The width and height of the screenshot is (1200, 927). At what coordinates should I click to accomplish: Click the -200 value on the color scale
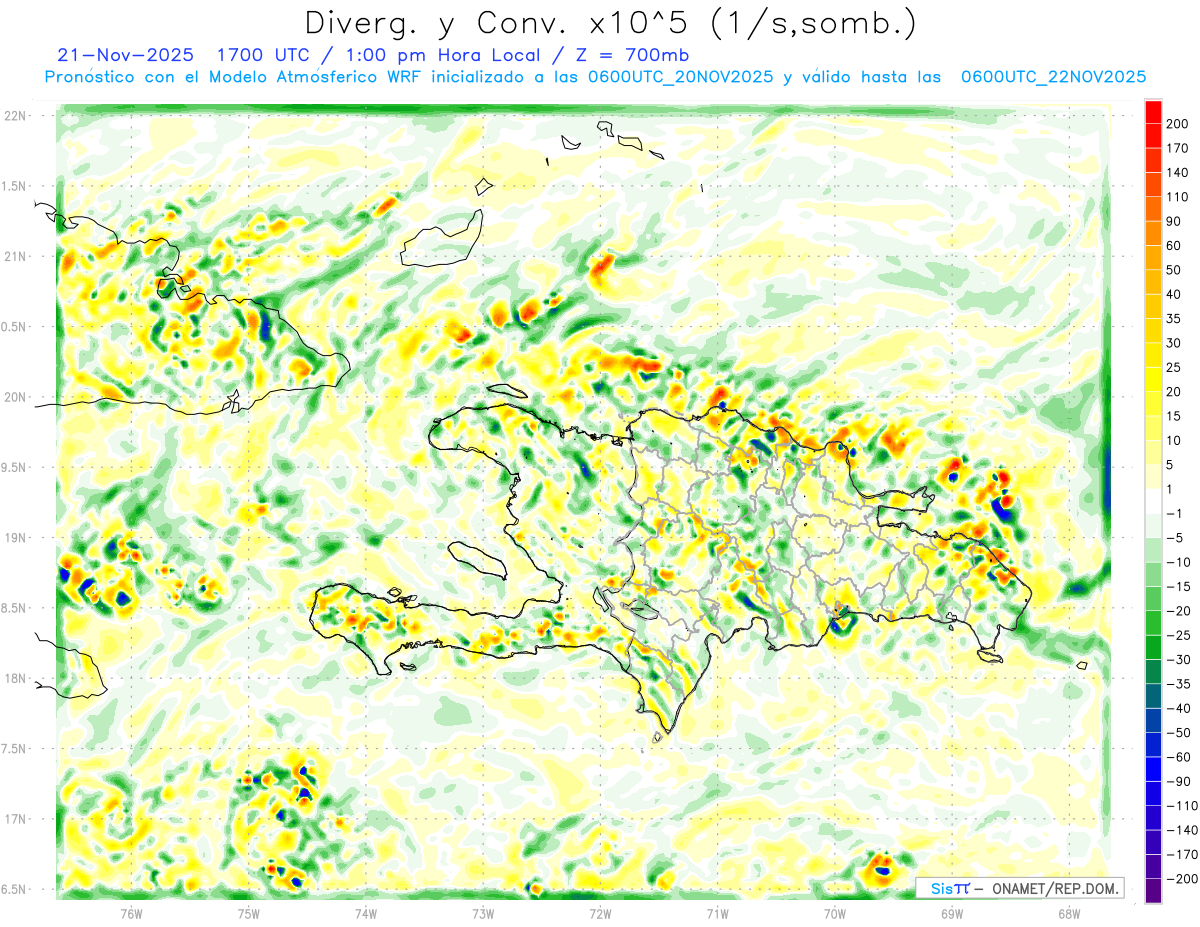pos(1181,878)
